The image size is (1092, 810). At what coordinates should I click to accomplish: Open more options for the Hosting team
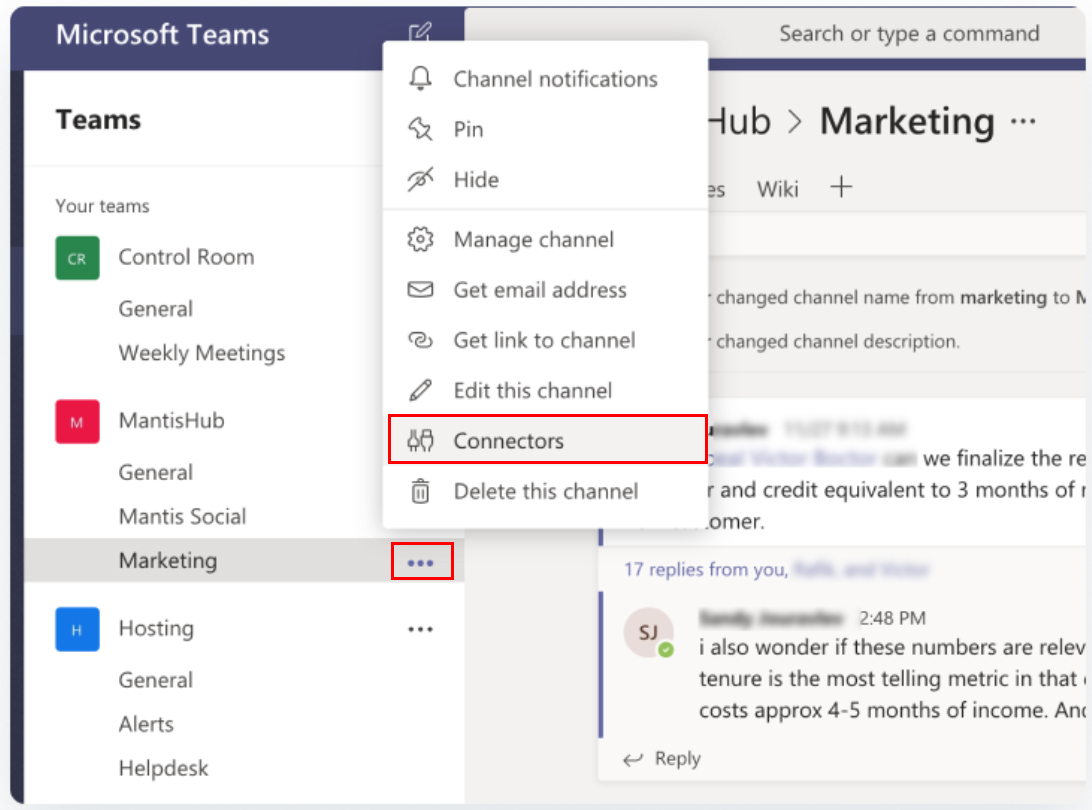click(421, 630)
